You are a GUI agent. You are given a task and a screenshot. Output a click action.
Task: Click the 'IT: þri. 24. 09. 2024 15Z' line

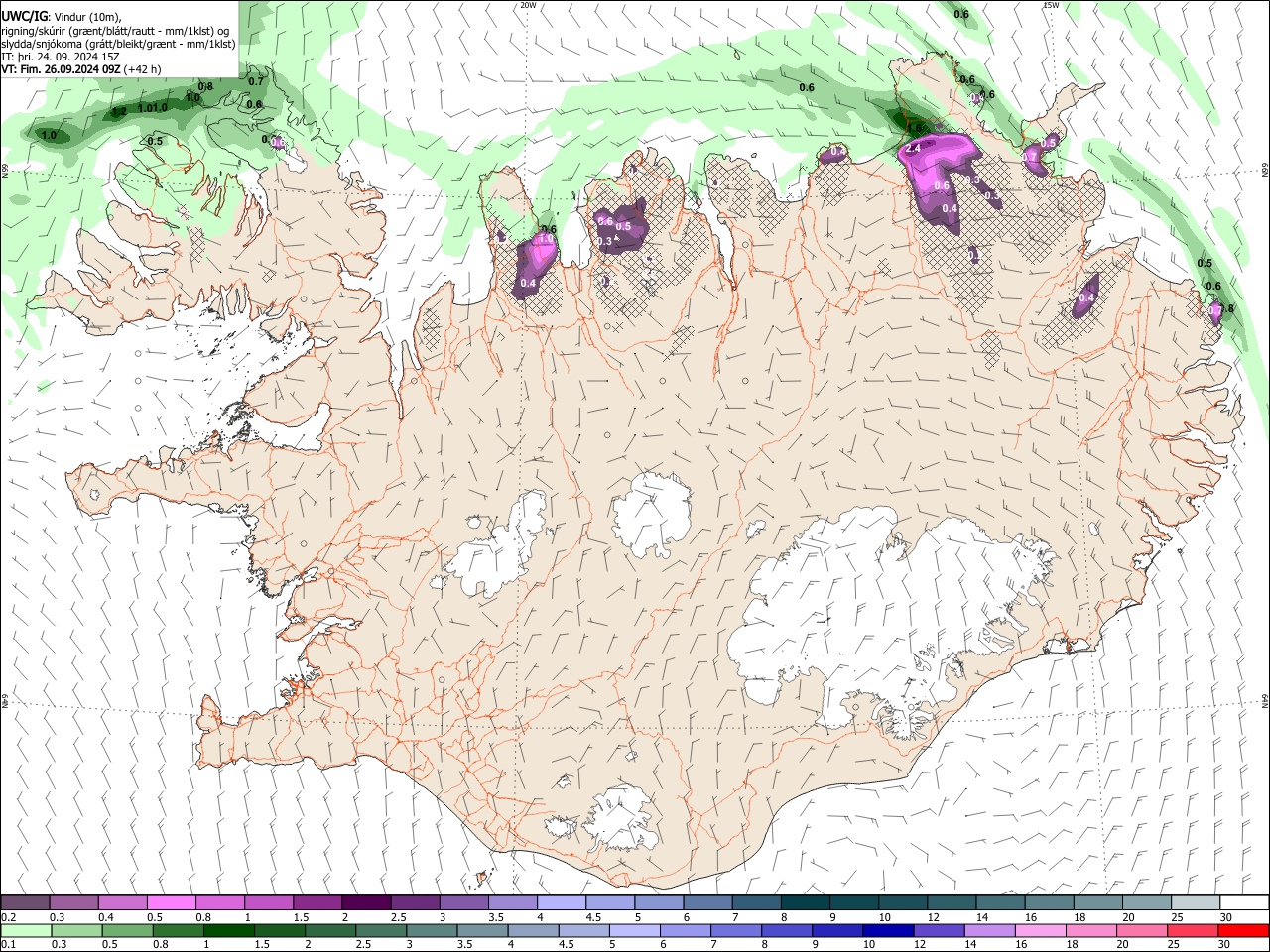60,57
